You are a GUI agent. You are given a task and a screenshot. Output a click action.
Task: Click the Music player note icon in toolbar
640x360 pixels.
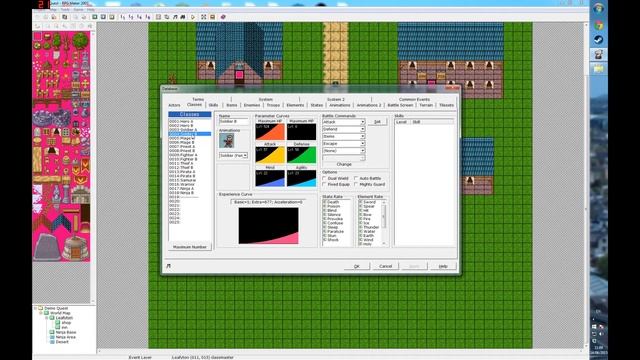click(x=175, y=17)
